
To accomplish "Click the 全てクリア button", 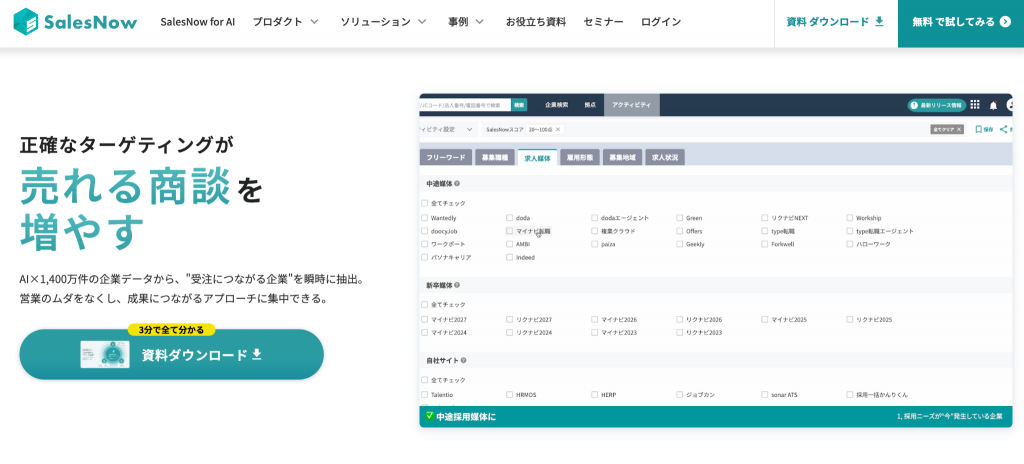I will pyautogui.click(x=947, y=129).
